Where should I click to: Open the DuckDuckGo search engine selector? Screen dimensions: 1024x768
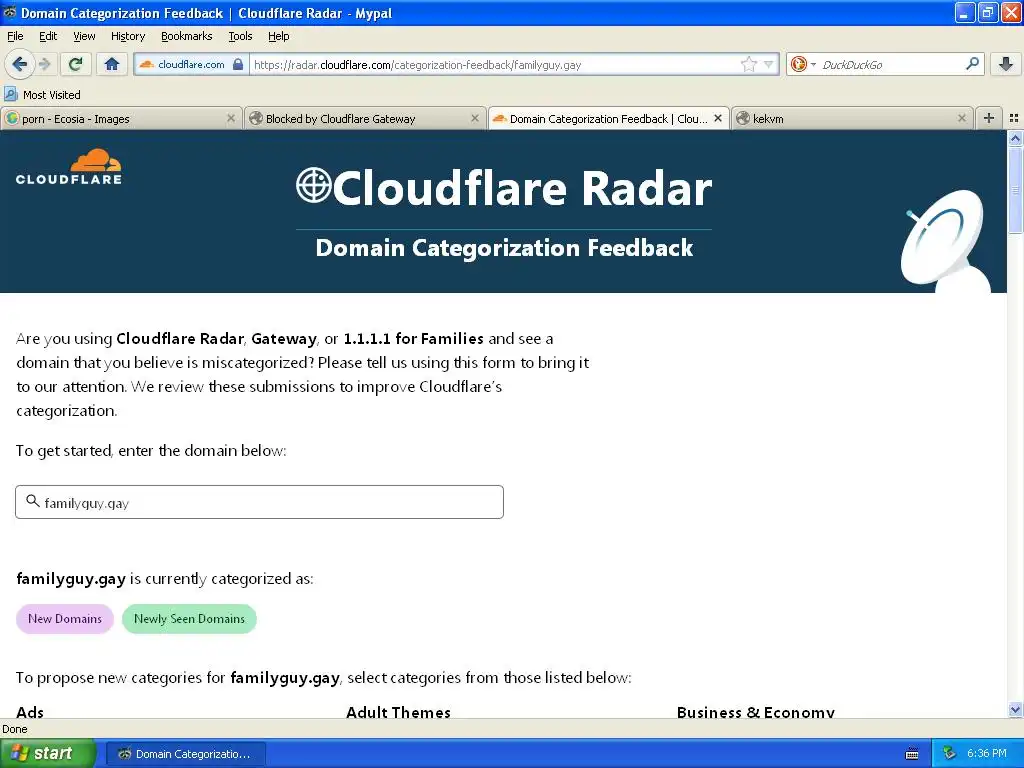pos(803,64)
